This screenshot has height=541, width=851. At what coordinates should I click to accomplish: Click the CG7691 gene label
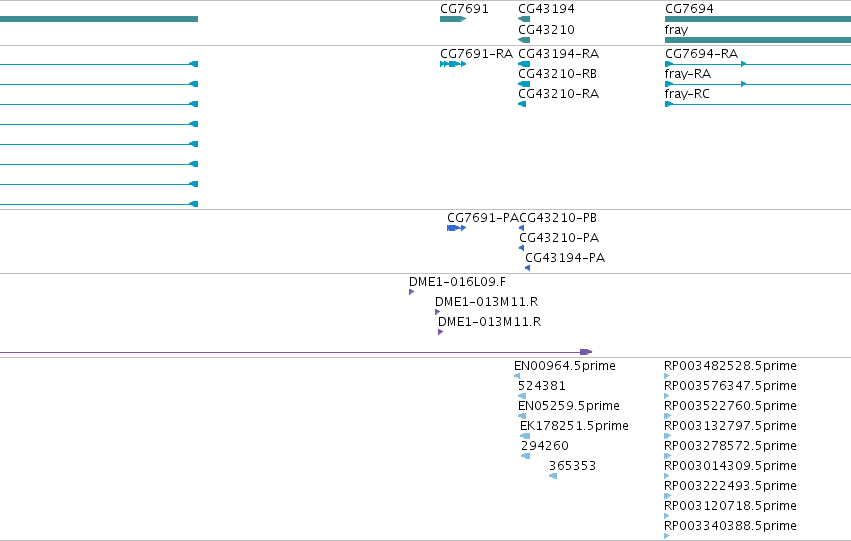pos(464,9)
